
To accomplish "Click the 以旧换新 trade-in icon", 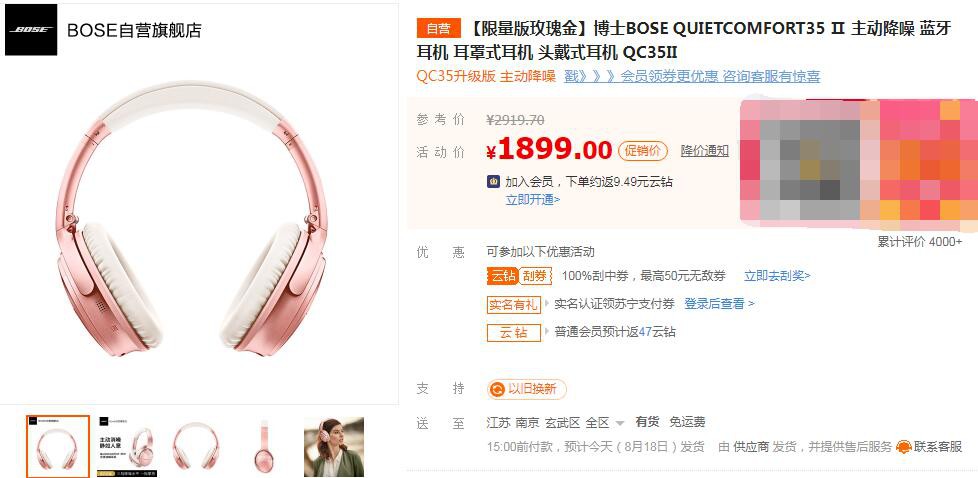I will pos(497,389).
